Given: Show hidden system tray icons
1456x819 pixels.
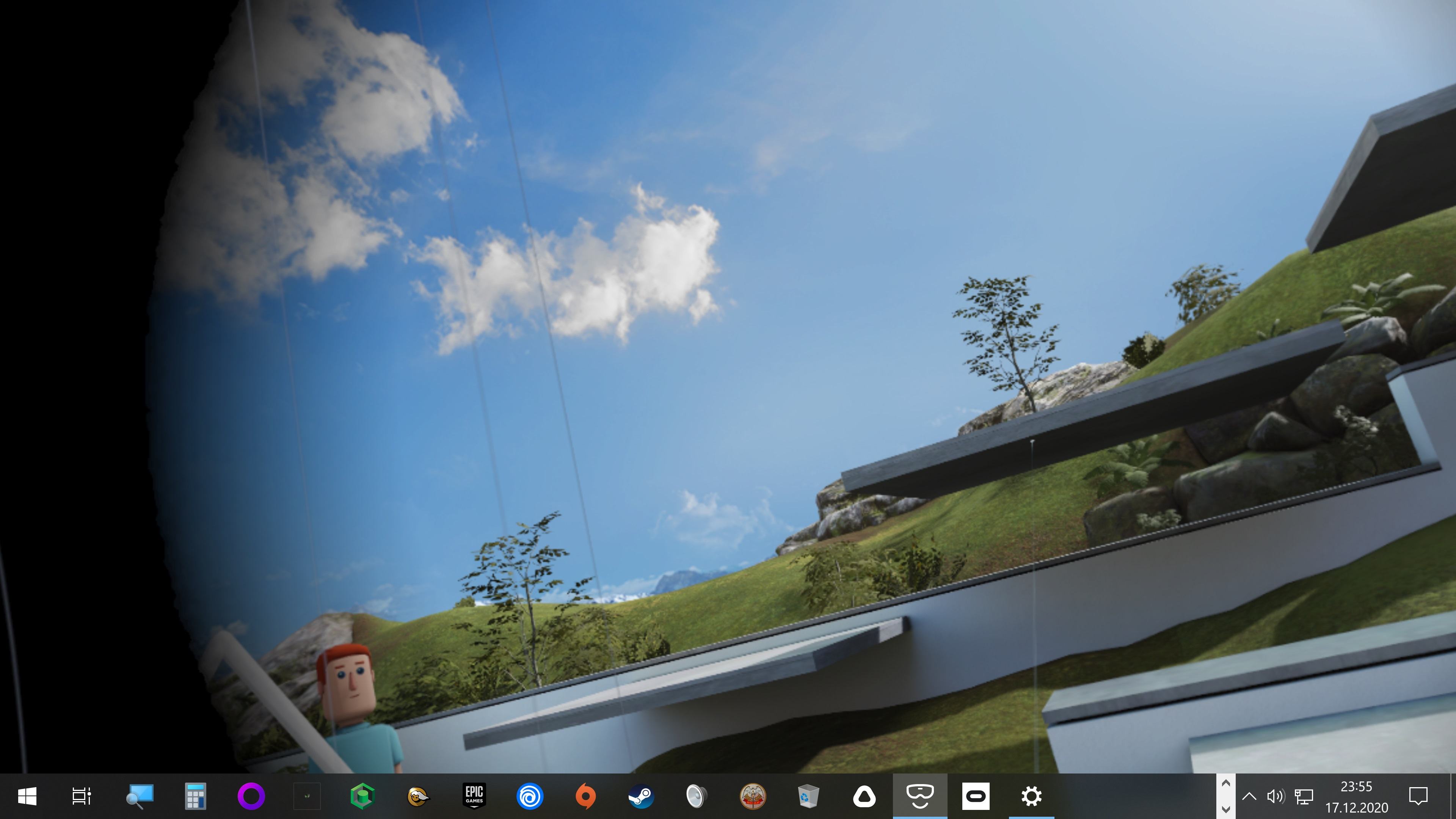Looking at the screenshot, I should tap(1250, 796).
